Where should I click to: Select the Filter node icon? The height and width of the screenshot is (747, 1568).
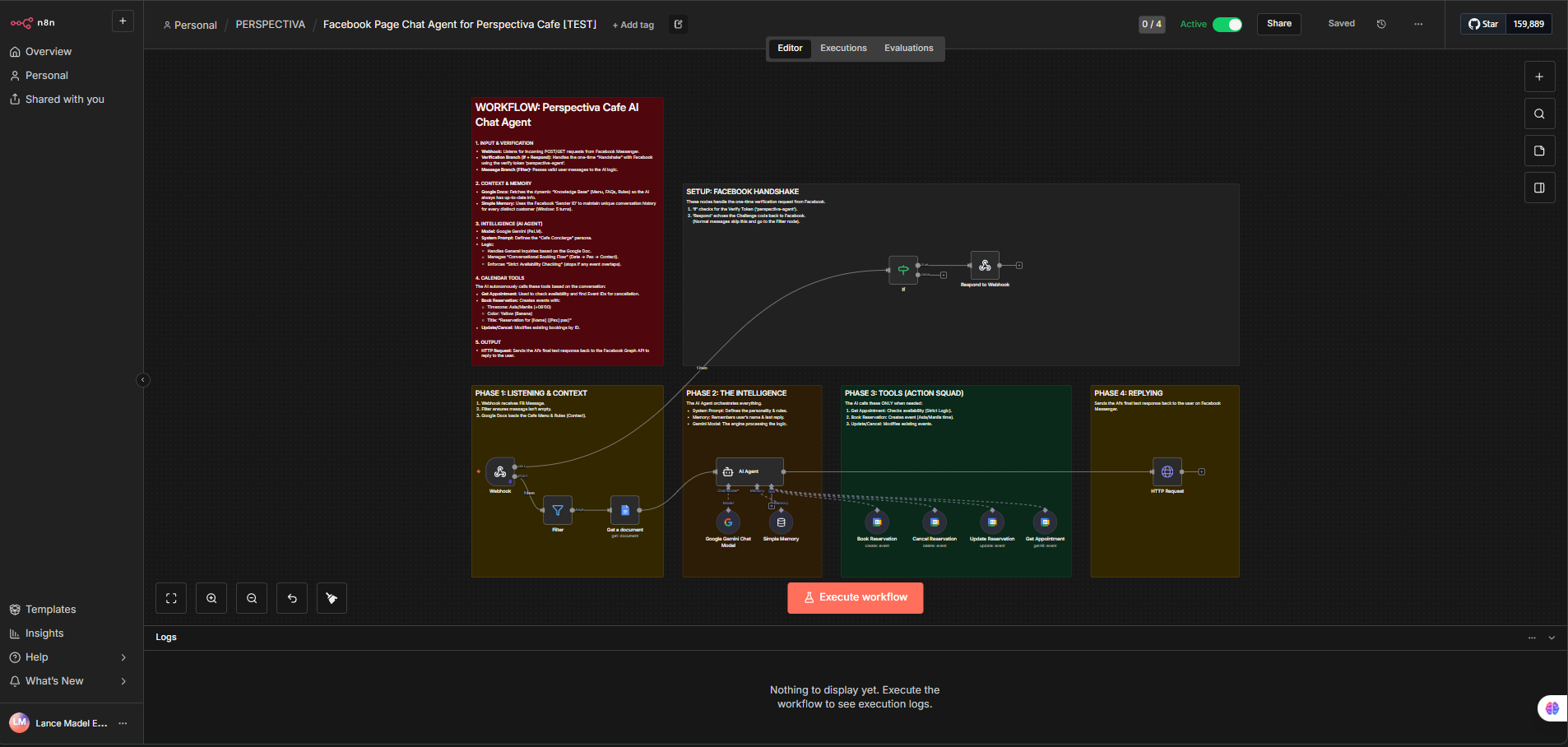[558, 511]
